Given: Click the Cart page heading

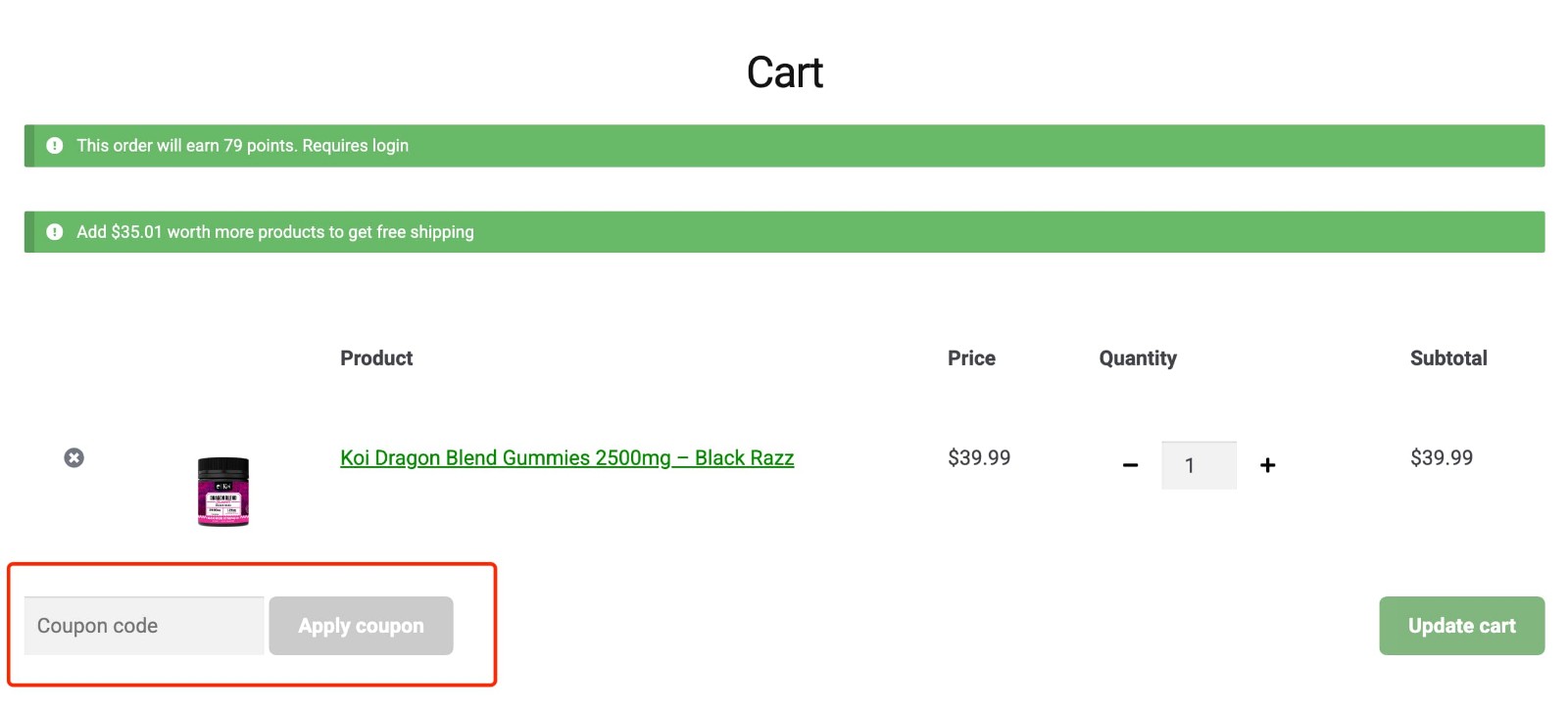Looking at the screenshot, I should pyautogui.click(x=784, y=71).
